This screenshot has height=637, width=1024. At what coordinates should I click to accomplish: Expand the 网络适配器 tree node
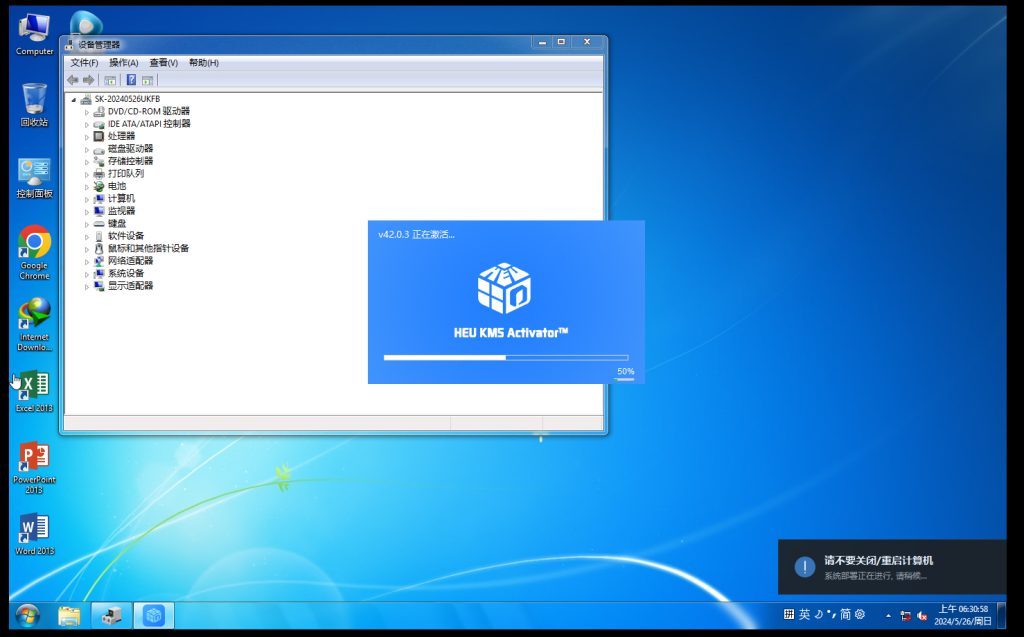point(87,261)
